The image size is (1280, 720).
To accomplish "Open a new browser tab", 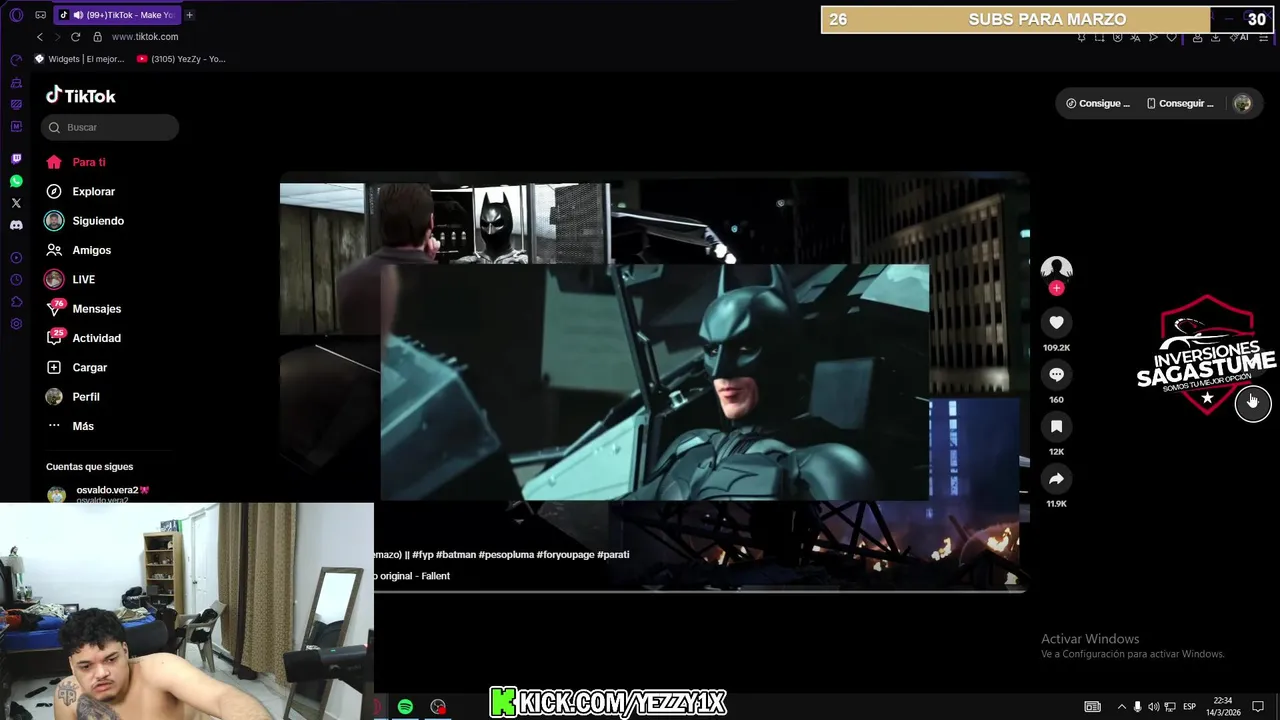I will point(189,15).
